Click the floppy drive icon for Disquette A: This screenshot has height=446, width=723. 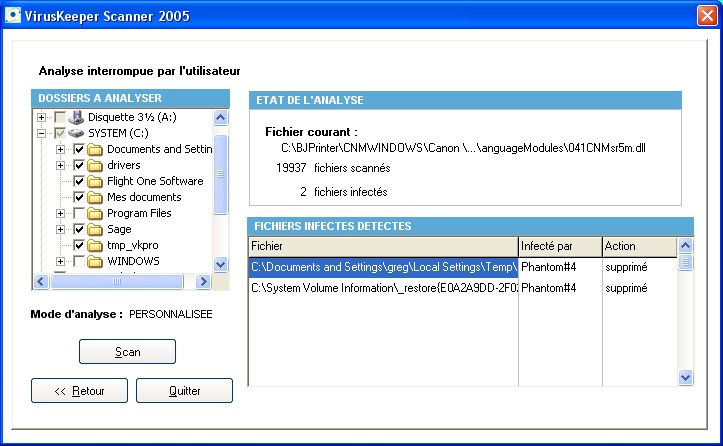[76, 117]
